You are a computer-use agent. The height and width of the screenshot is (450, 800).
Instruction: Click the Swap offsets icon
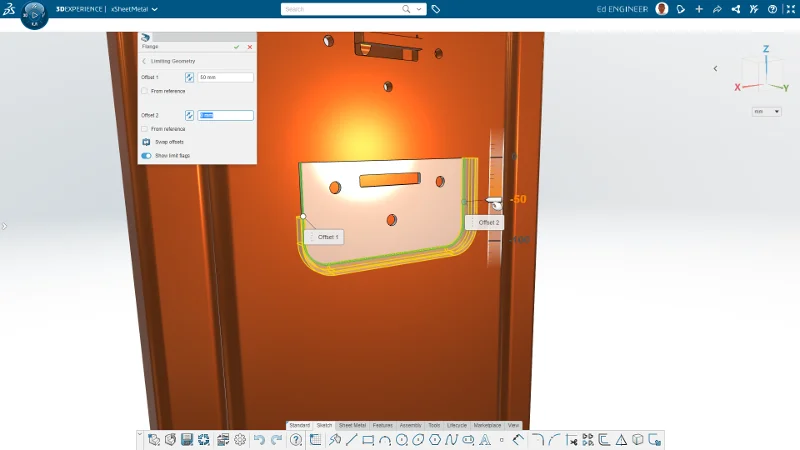pyautogui.click(x=146, y=142)
